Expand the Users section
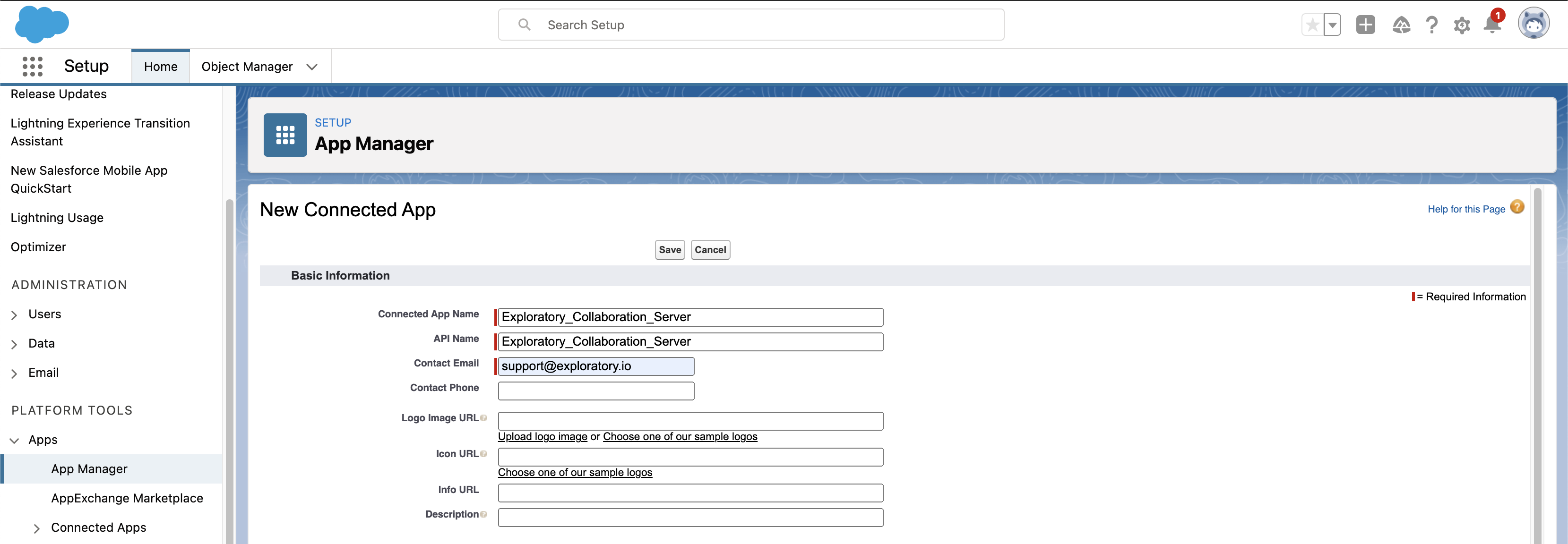 tap(15, 314)
